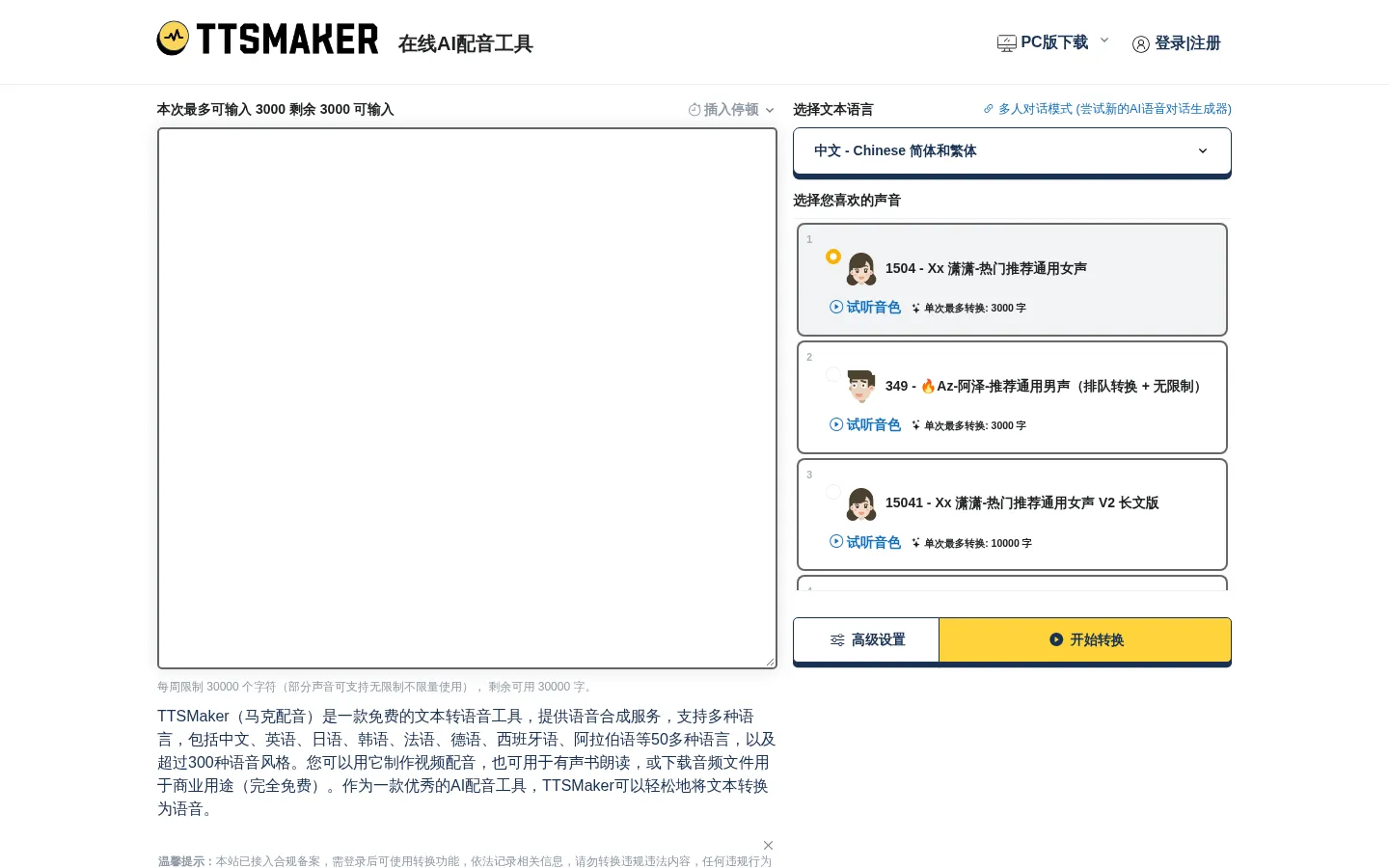Click the 每周限制 30000 个字符 quota text
Viewport: 1389px width, 868px height.
pos(377,687)
